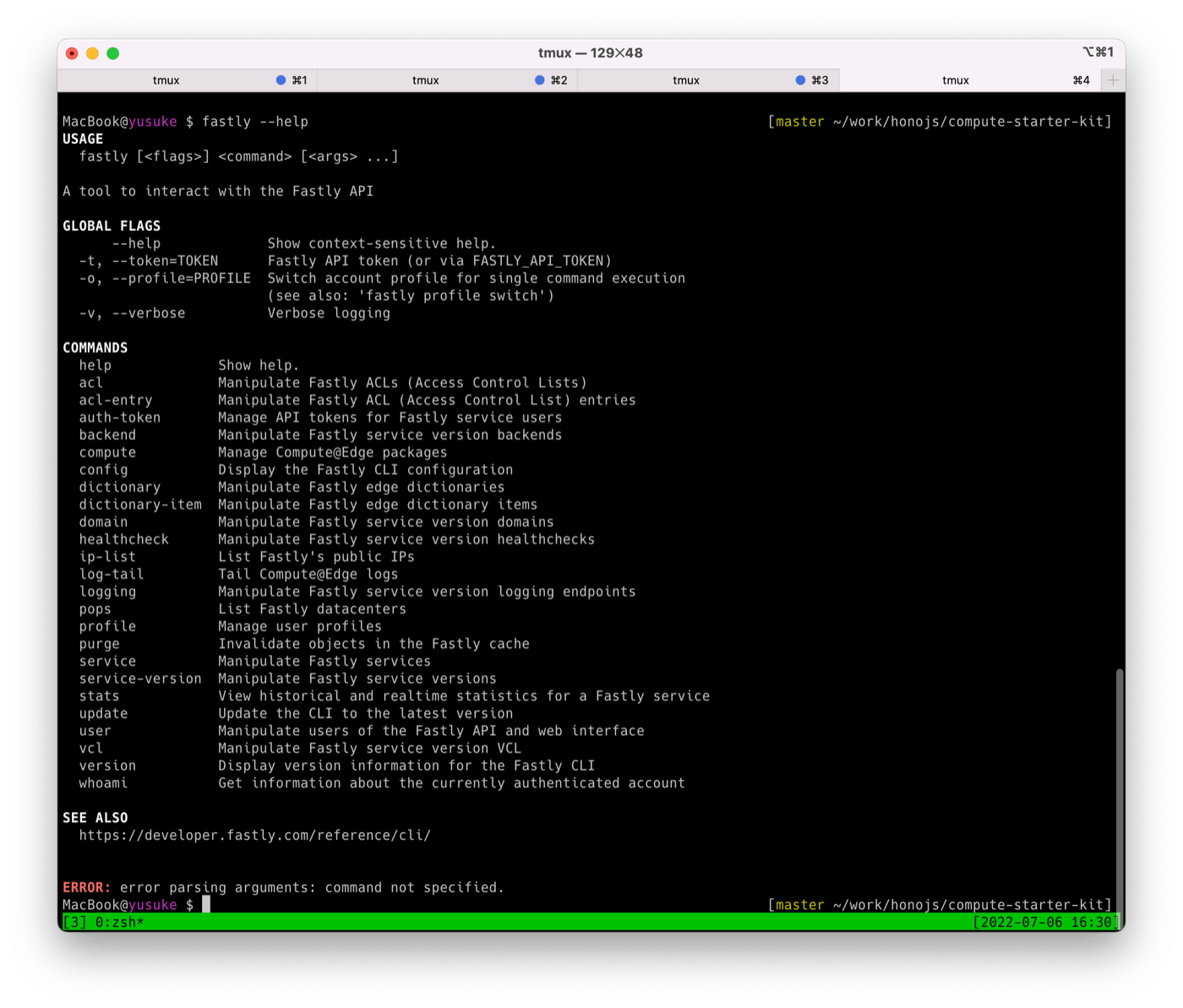Click the 'acl-entry' command name

116,400
